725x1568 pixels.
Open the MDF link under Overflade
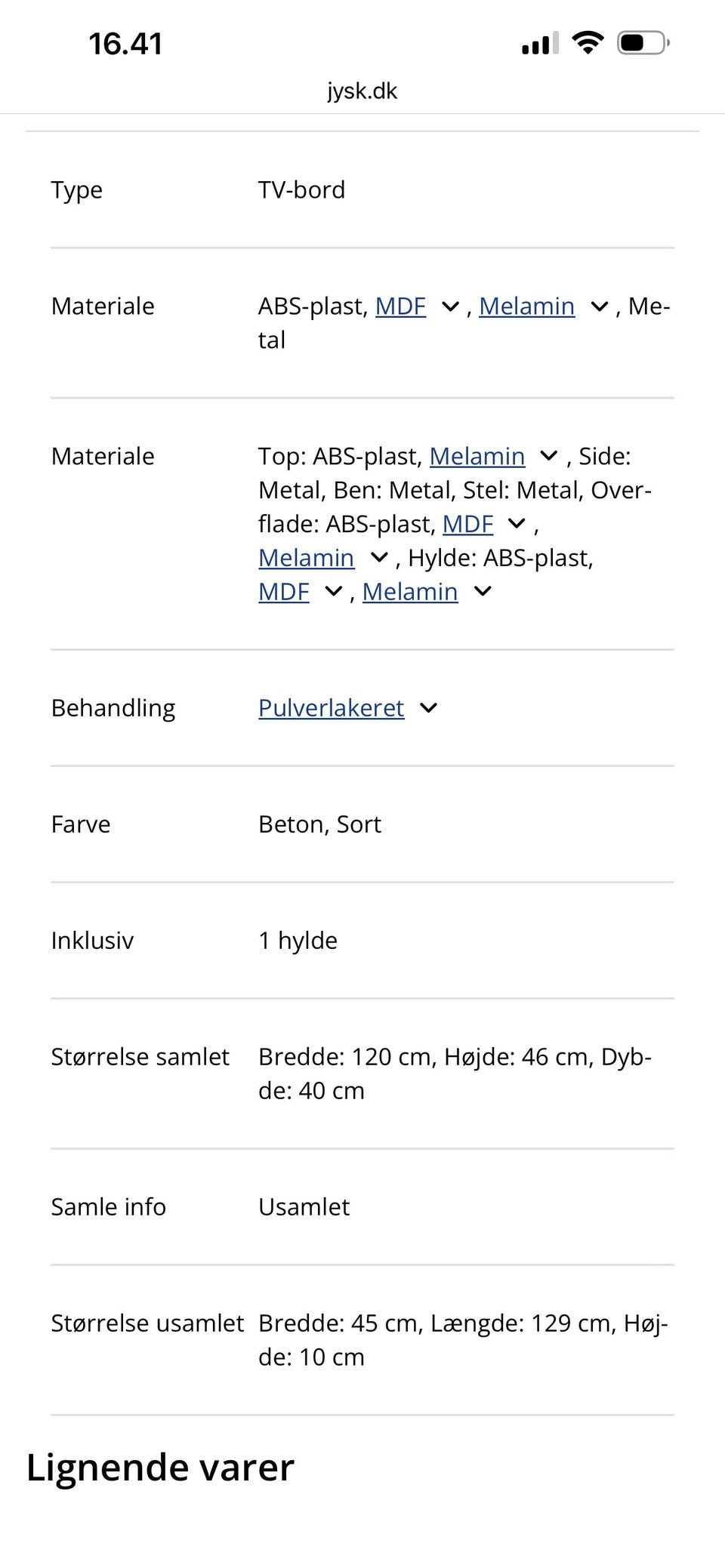coord(467,523)
